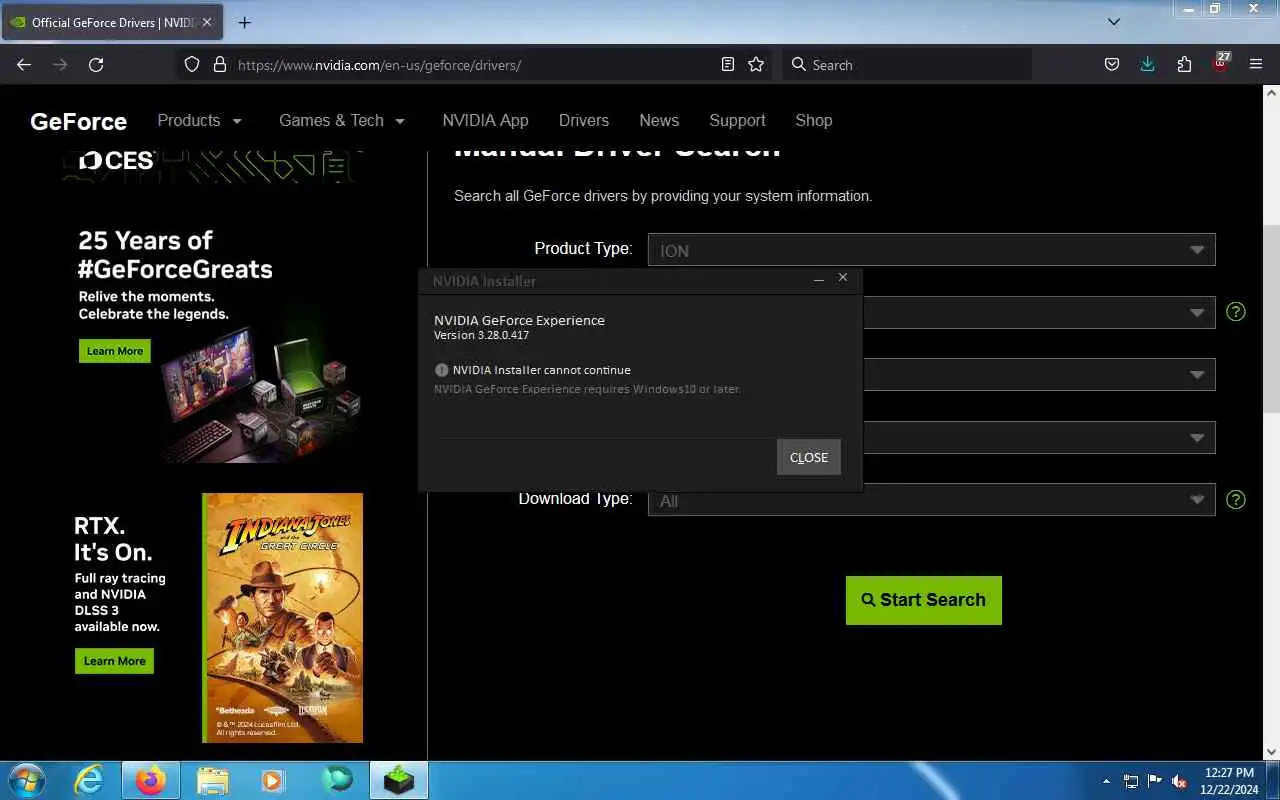Viewport: 1280px width, 800px height.
Task: Toggle reader view icon in address bar
Action: [x=728, y=64]
